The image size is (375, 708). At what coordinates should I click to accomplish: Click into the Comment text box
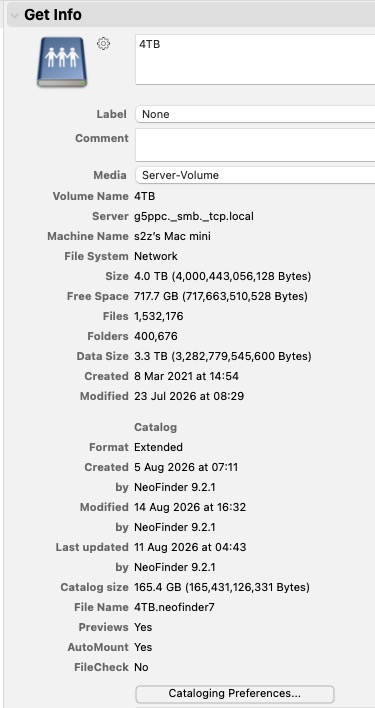click(255, 145)
